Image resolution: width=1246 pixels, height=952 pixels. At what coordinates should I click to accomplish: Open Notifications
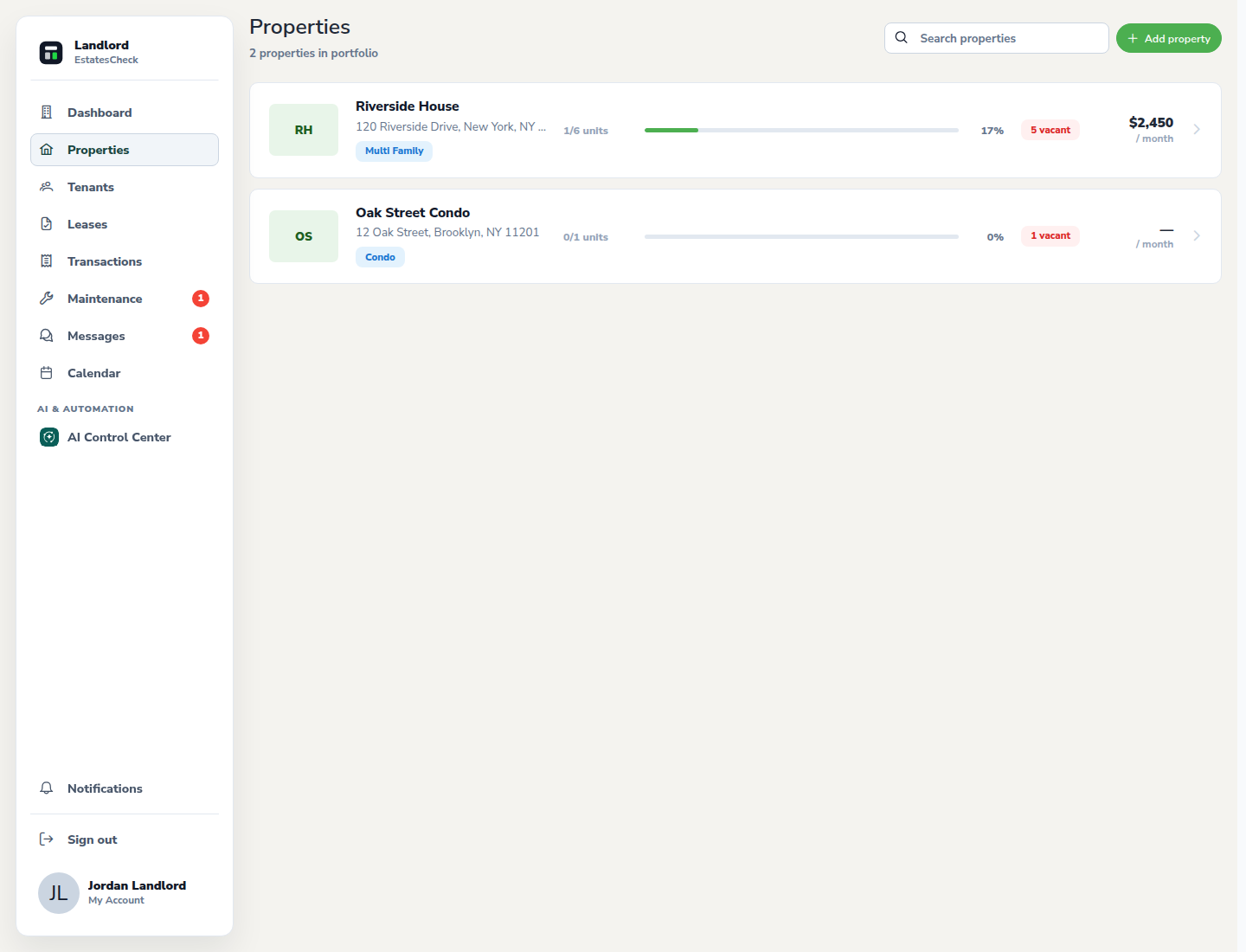pos(125,788)
